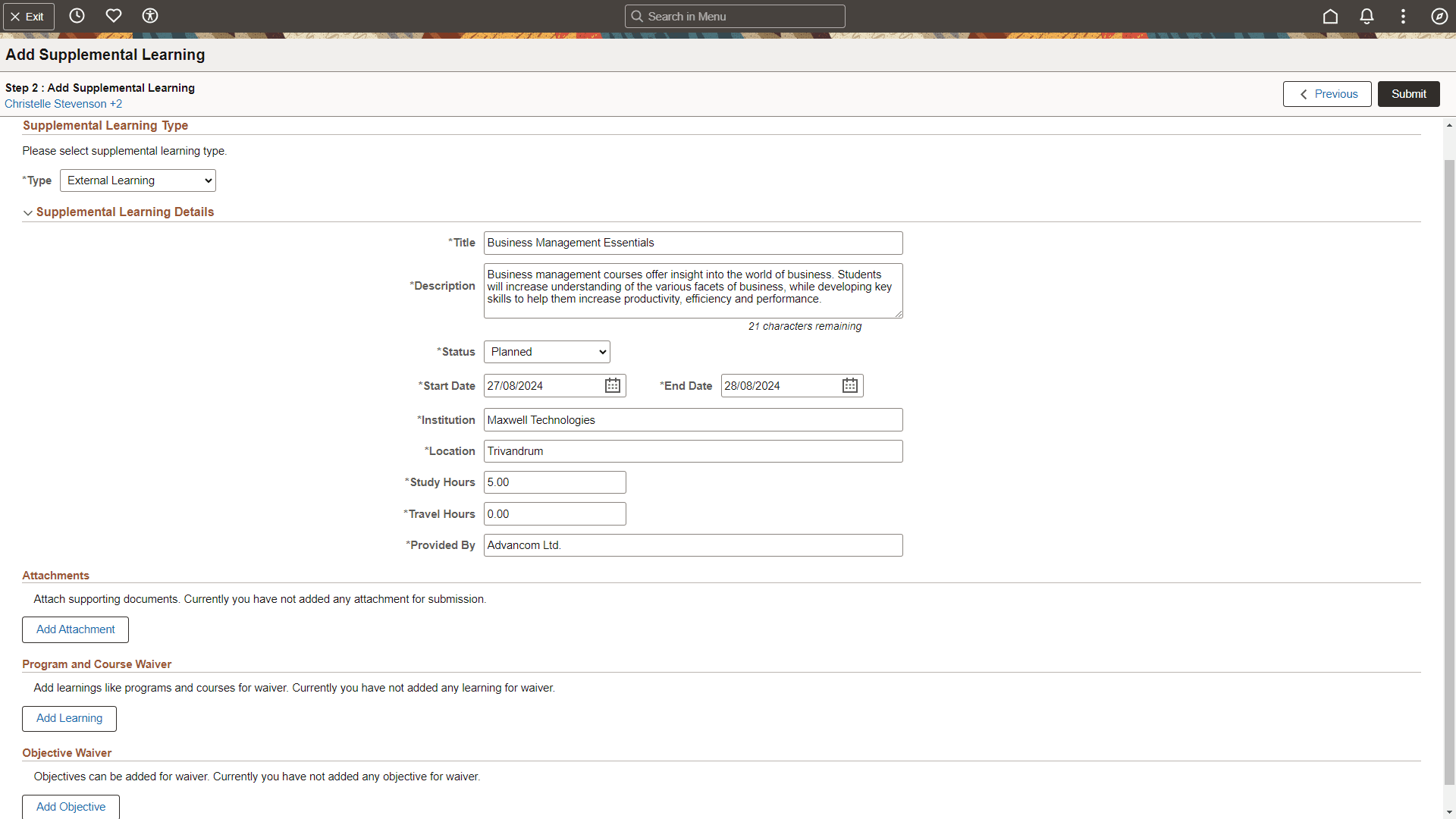
Task: Go back using the Previous button
Action: pyautogui.click(x=1327, y=93)
